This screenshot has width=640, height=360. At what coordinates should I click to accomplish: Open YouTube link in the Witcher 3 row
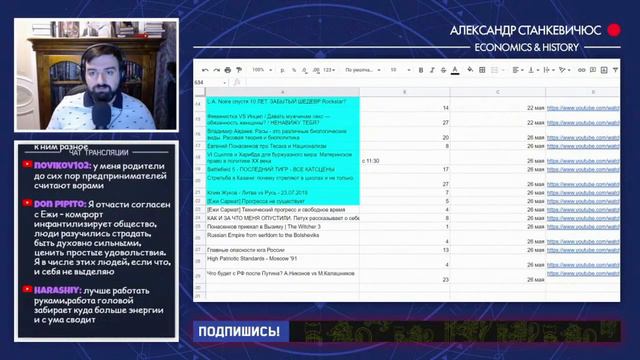(x=583, y=227)
